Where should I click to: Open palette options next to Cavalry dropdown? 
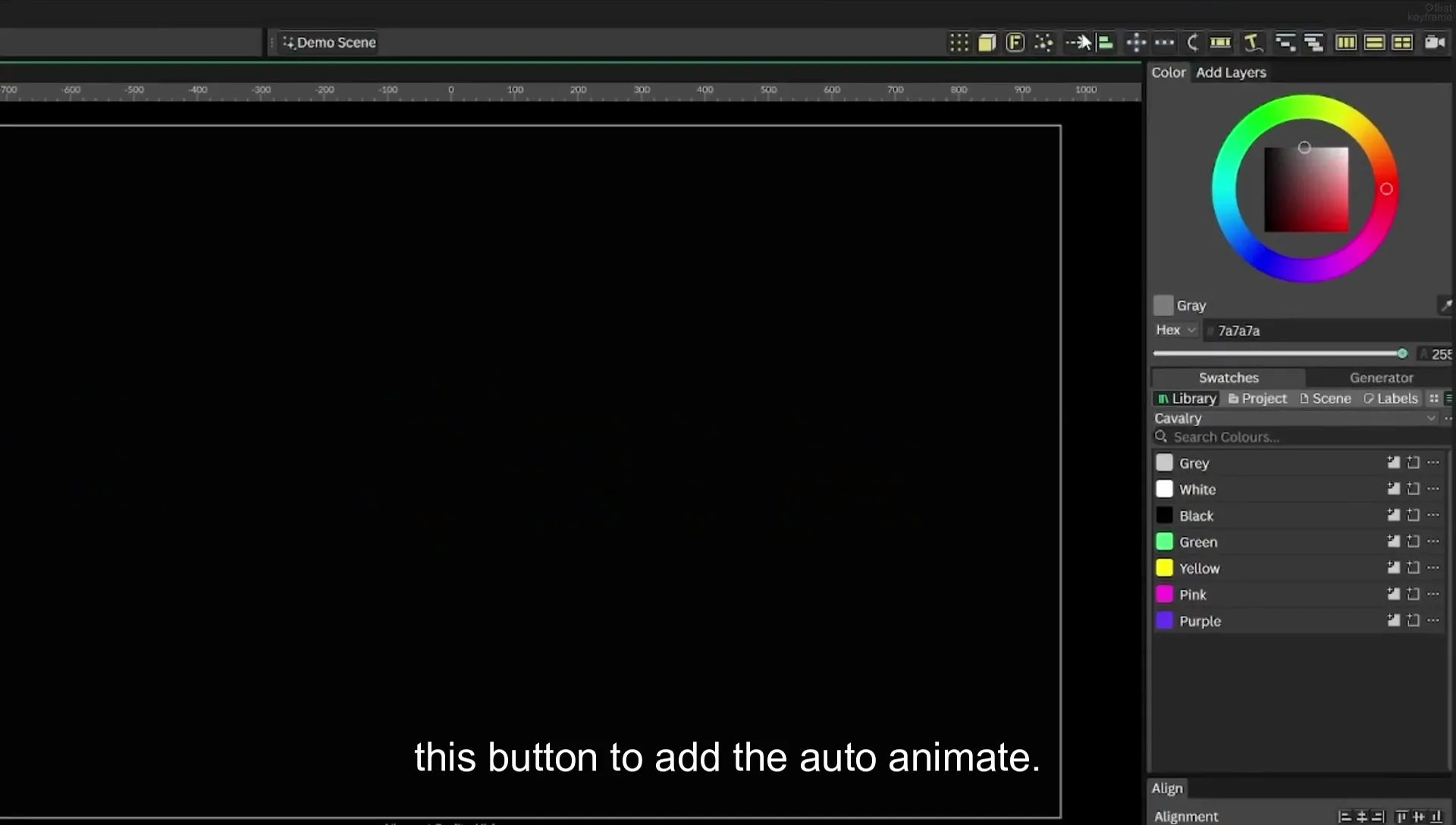[1448, 418]
